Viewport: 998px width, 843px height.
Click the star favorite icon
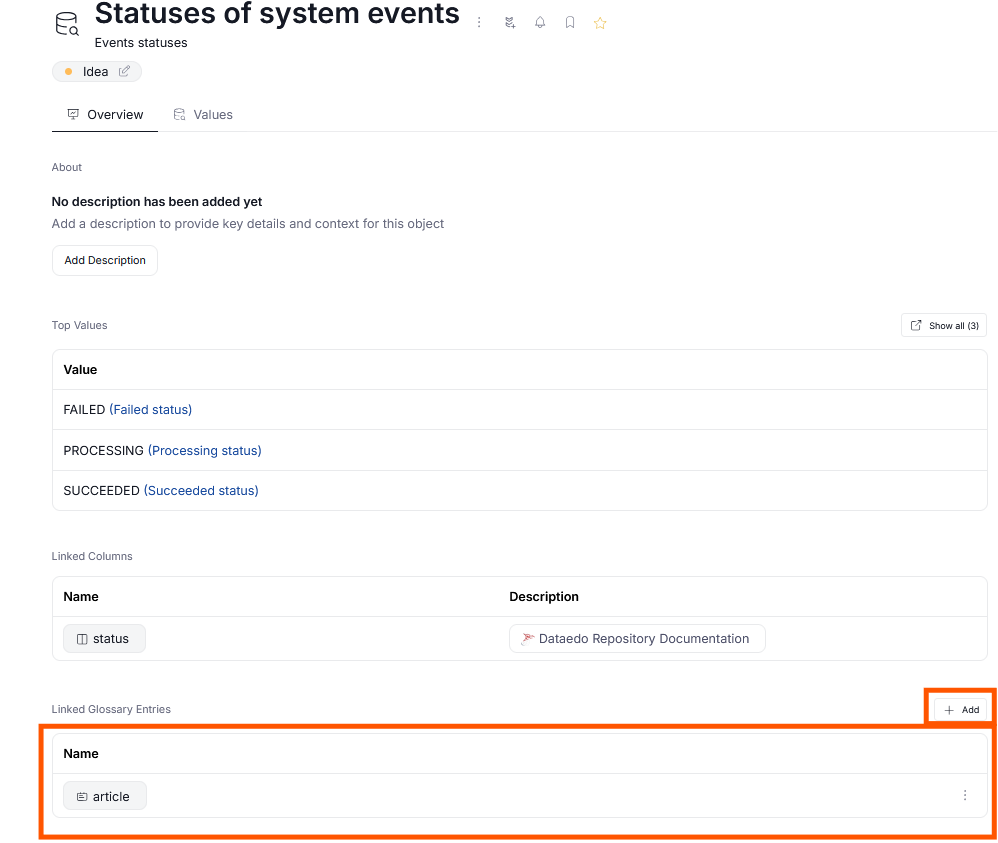(600, 22)
